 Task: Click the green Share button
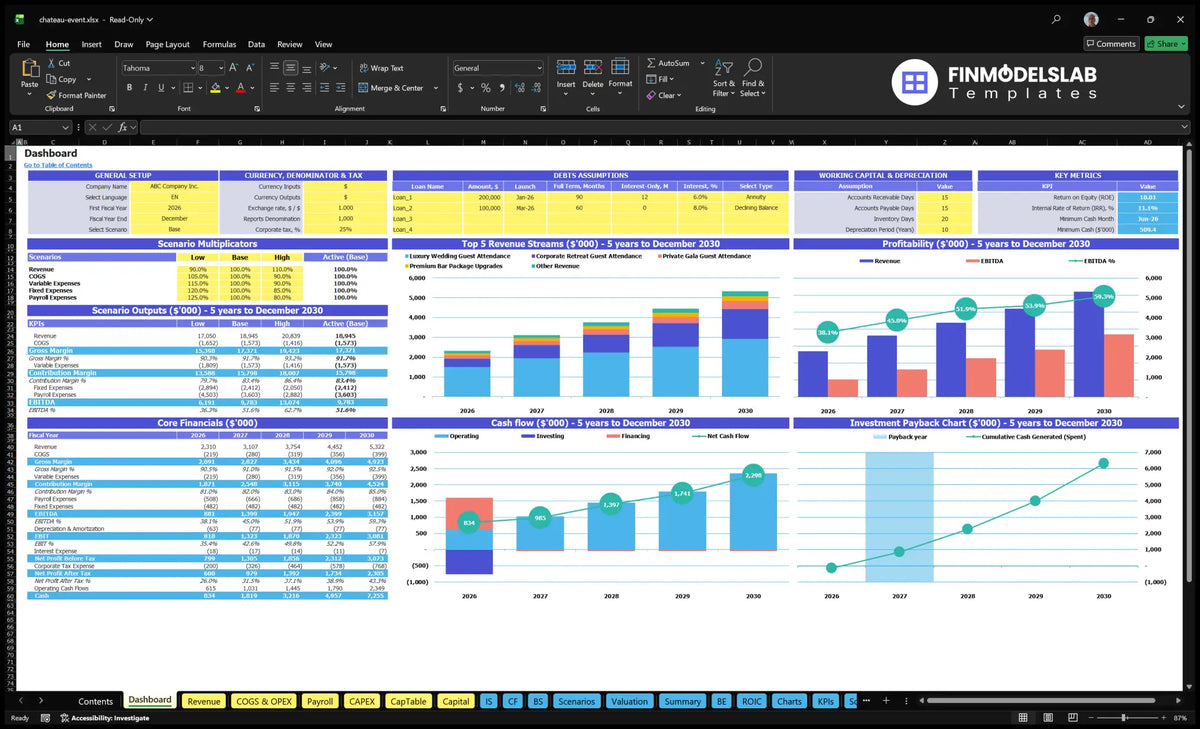[1166, 44]
